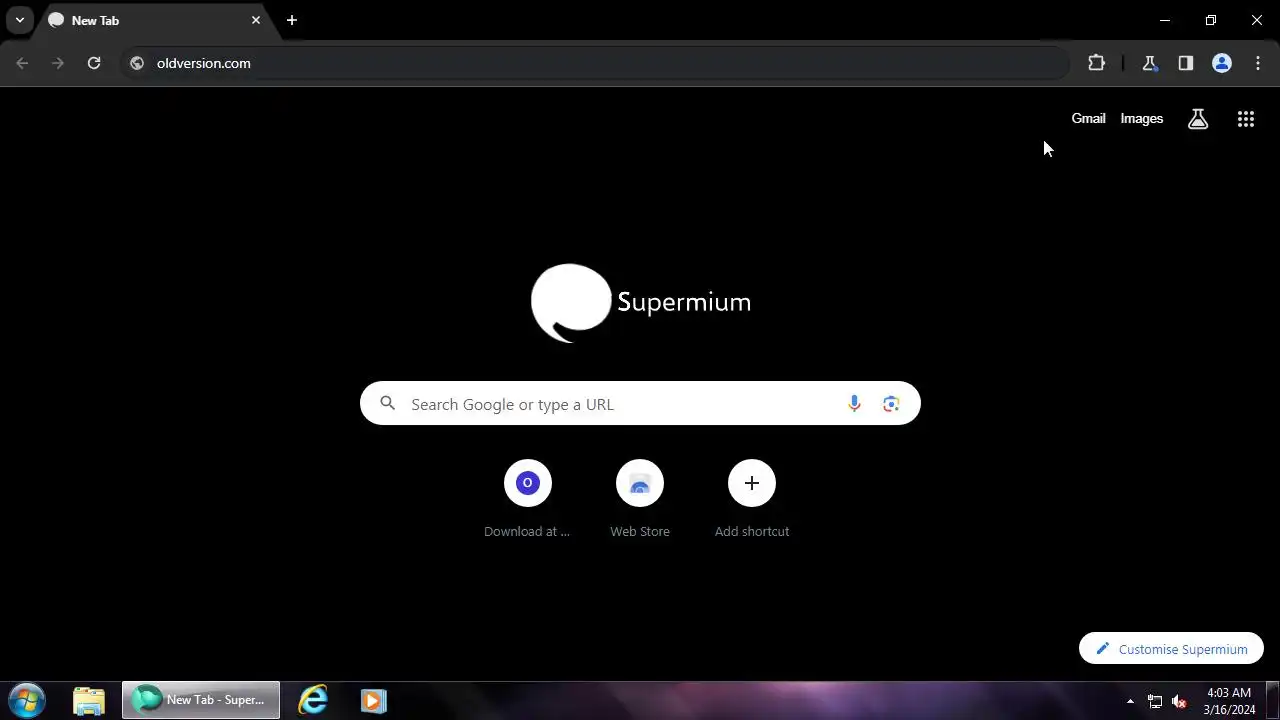Click Show desktop strip

(x=1273, y=701)
